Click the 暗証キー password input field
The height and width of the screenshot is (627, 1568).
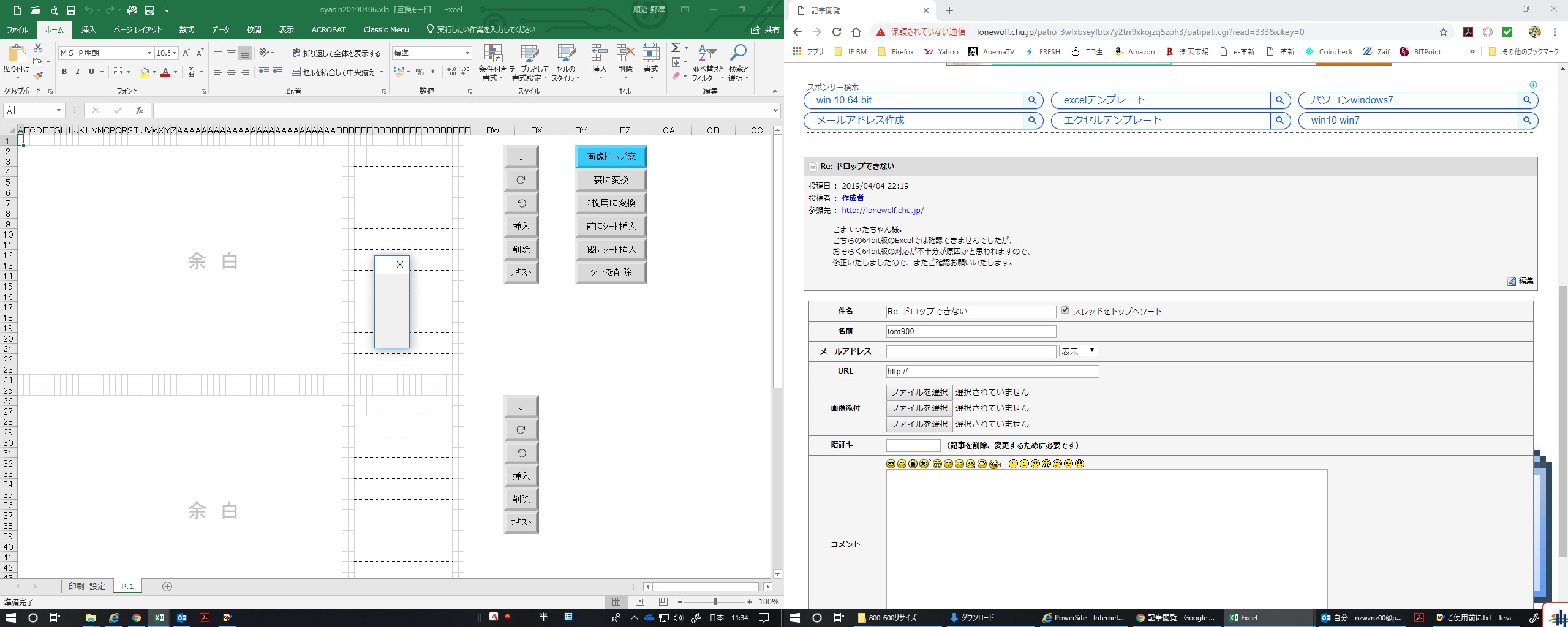tap(913, 445)
